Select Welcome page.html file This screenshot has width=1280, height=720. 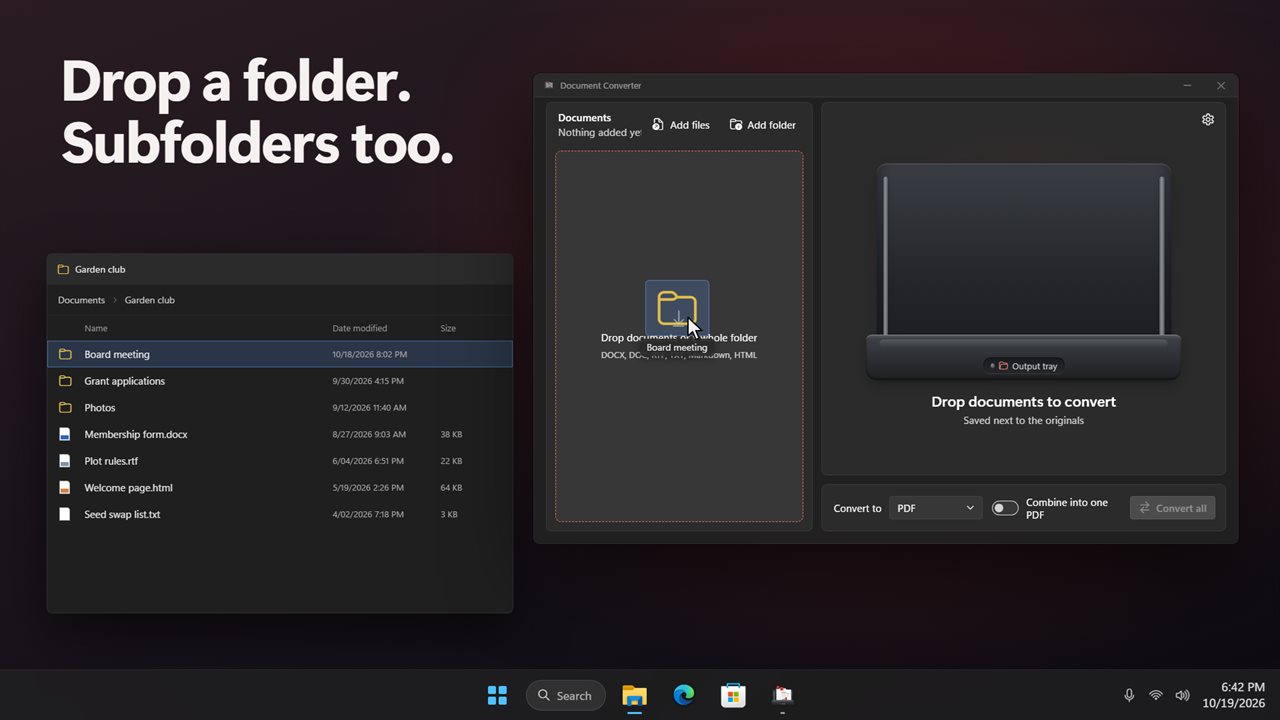(280, 488)
